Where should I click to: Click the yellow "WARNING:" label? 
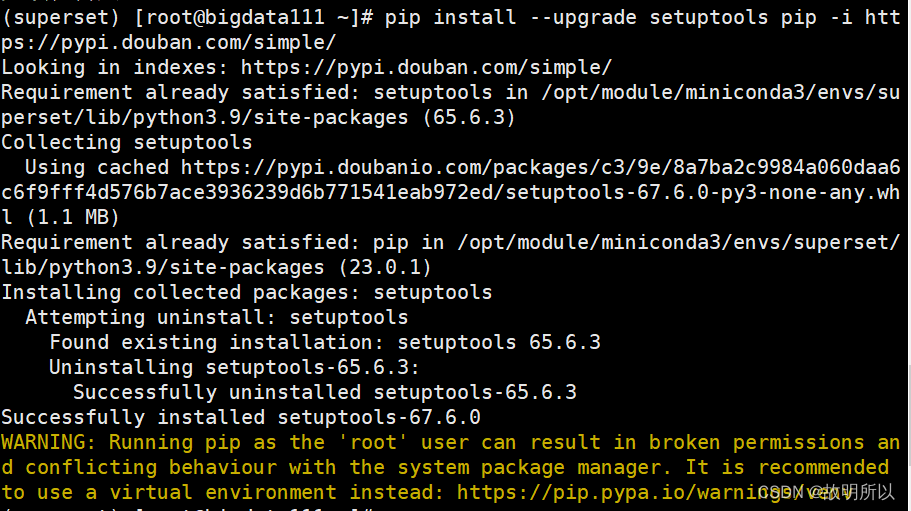(48, 442)
